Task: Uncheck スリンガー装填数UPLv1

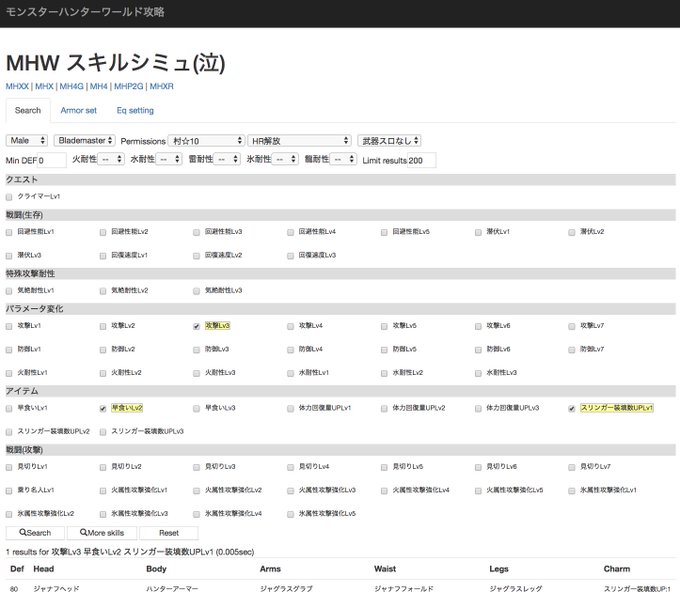Action: click(572, 408)
